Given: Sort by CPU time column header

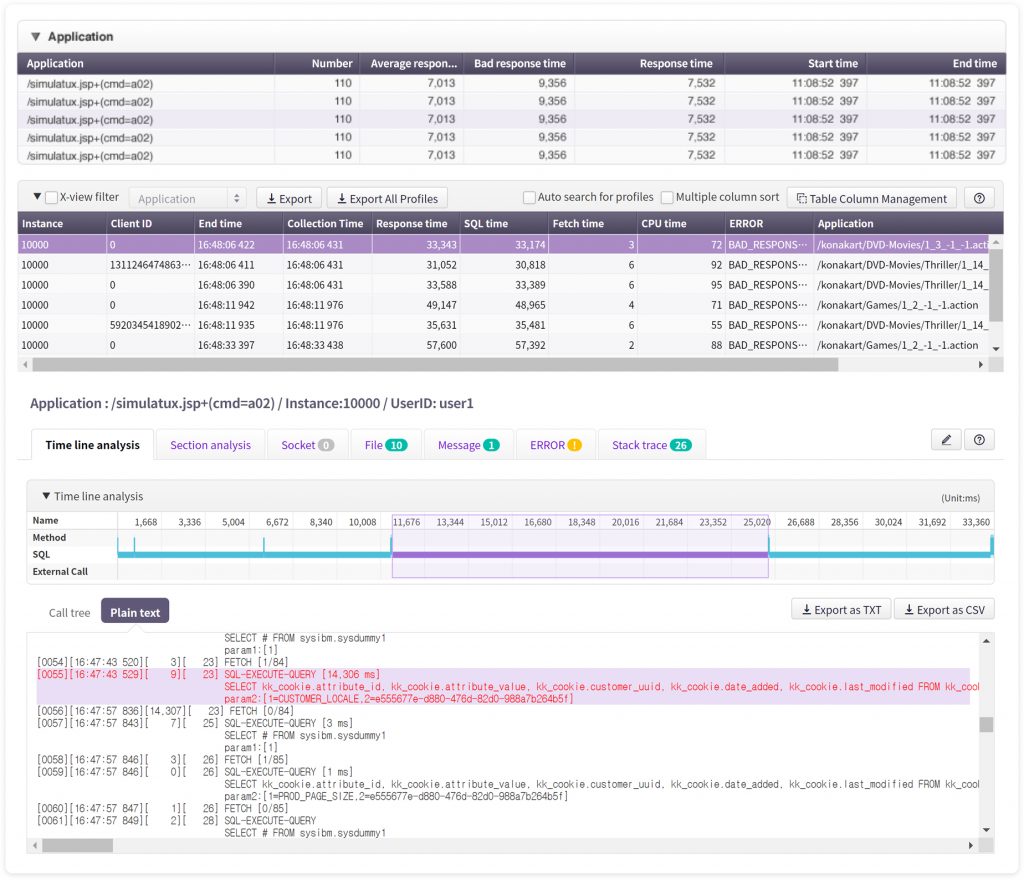Looking at the screenshot, I should click(681, 223).
